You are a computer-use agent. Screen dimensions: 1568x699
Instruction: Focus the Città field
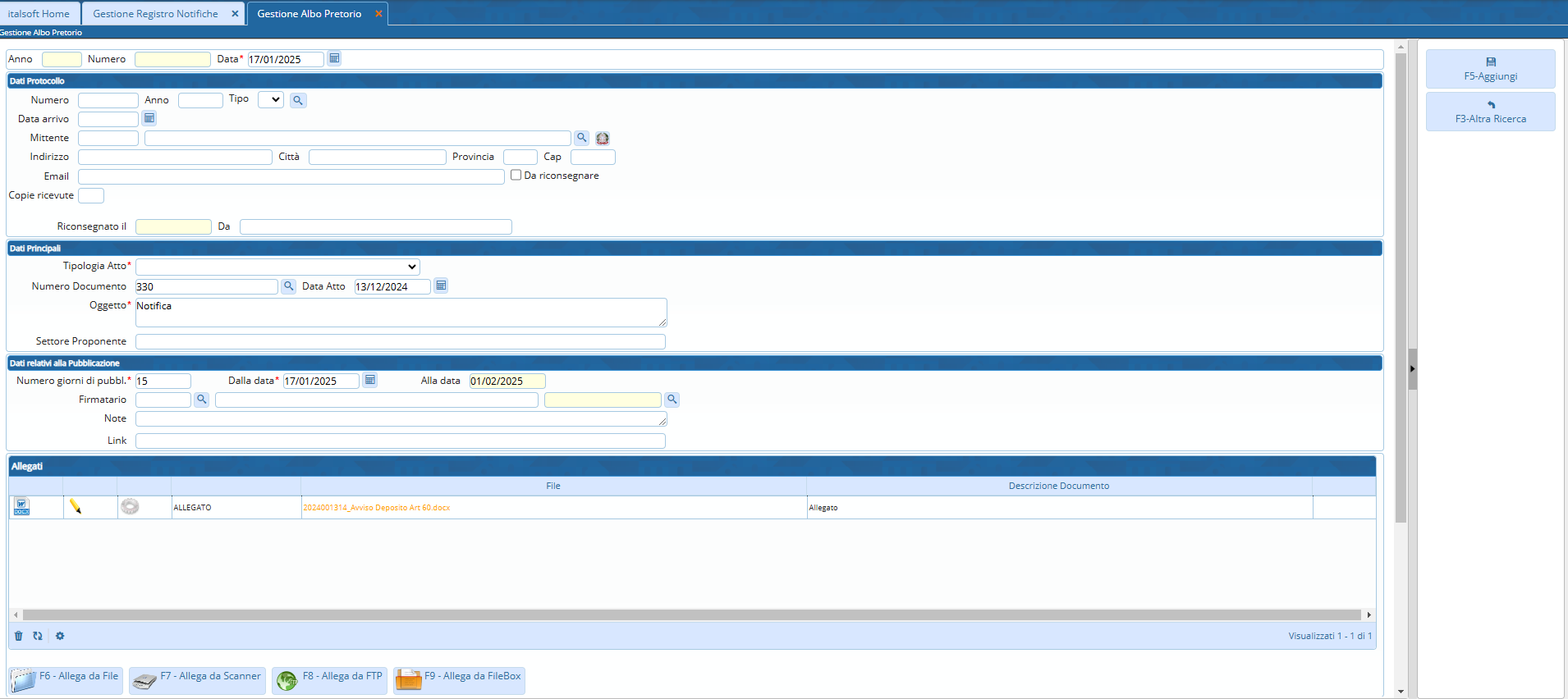(x=378, y=157)
